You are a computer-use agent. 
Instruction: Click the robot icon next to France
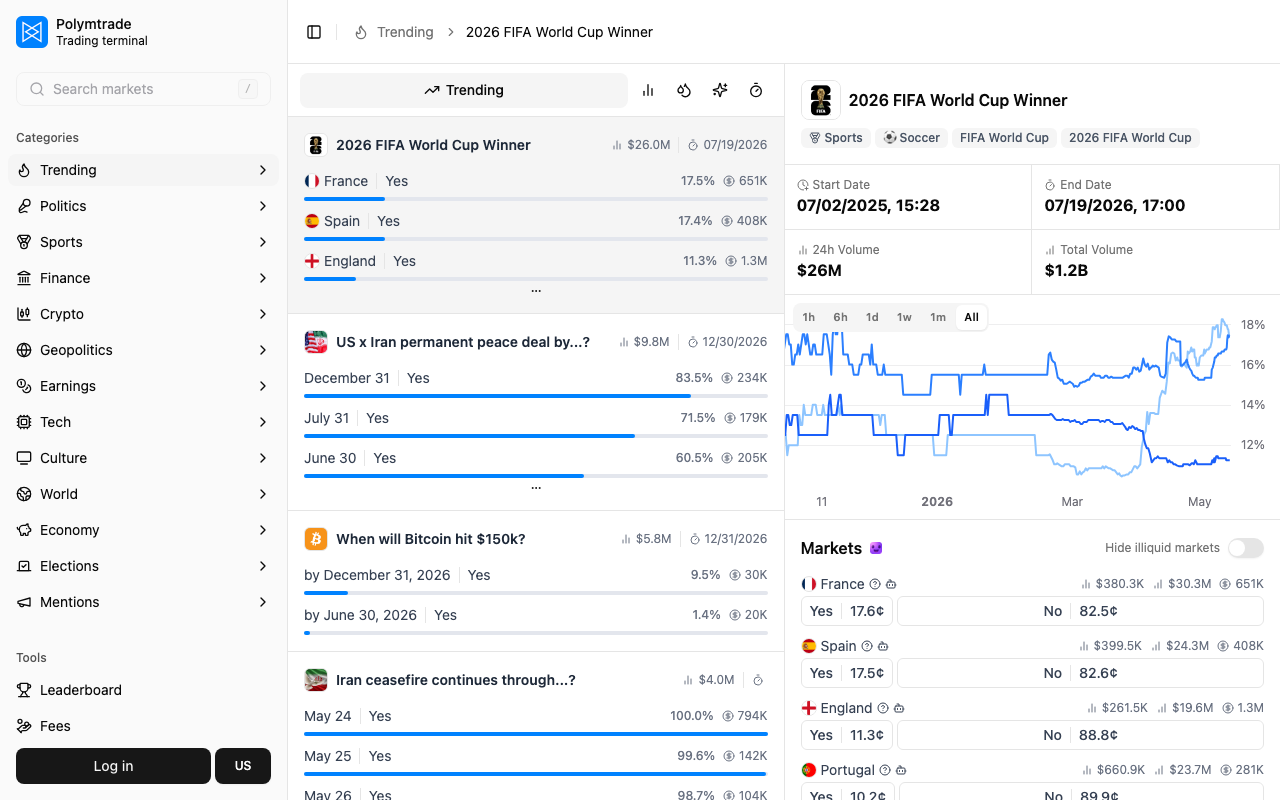(891, 584)
